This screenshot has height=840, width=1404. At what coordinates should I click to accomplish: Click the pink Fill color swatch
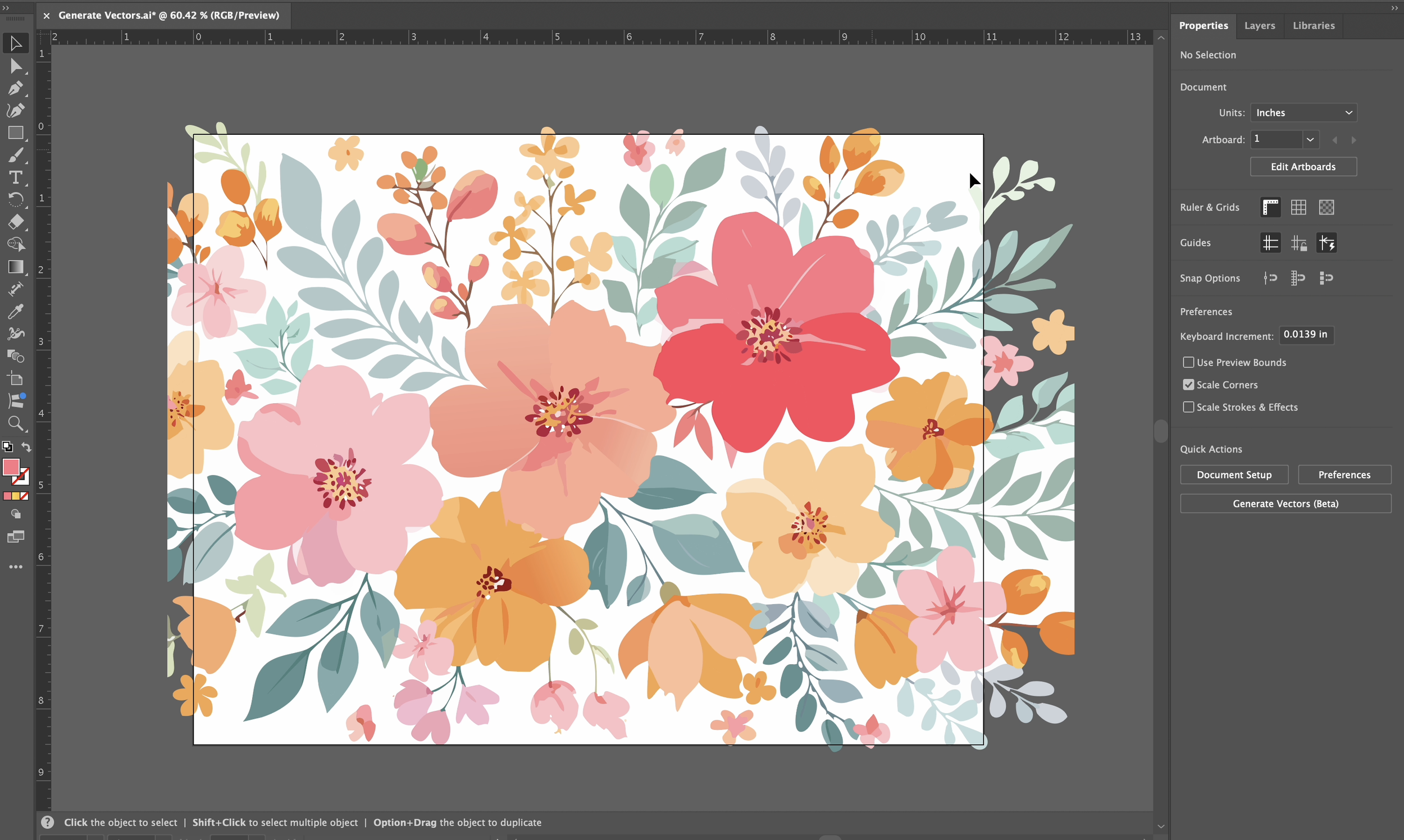click(x=11, y=467)
